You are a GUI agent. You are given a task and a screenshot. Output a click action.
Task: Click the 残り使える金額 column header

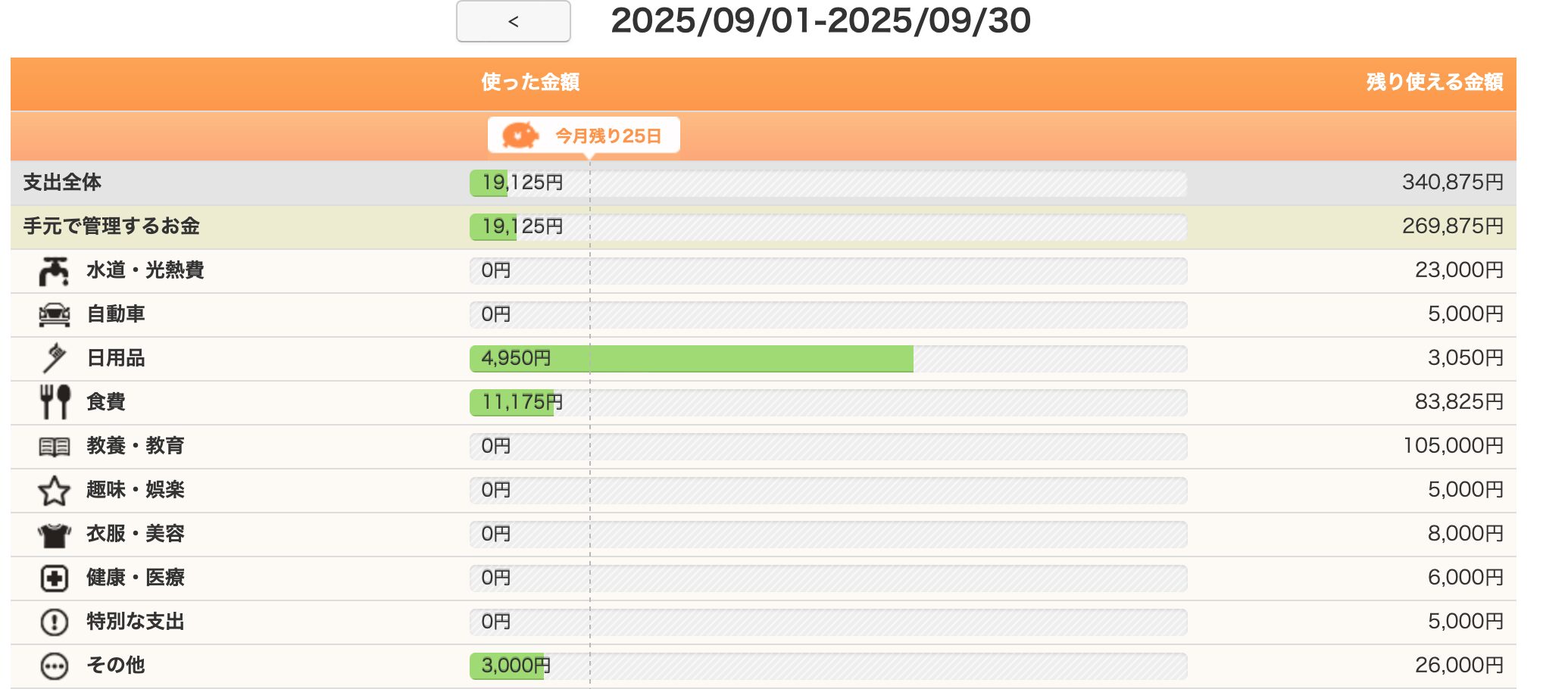1435,82
